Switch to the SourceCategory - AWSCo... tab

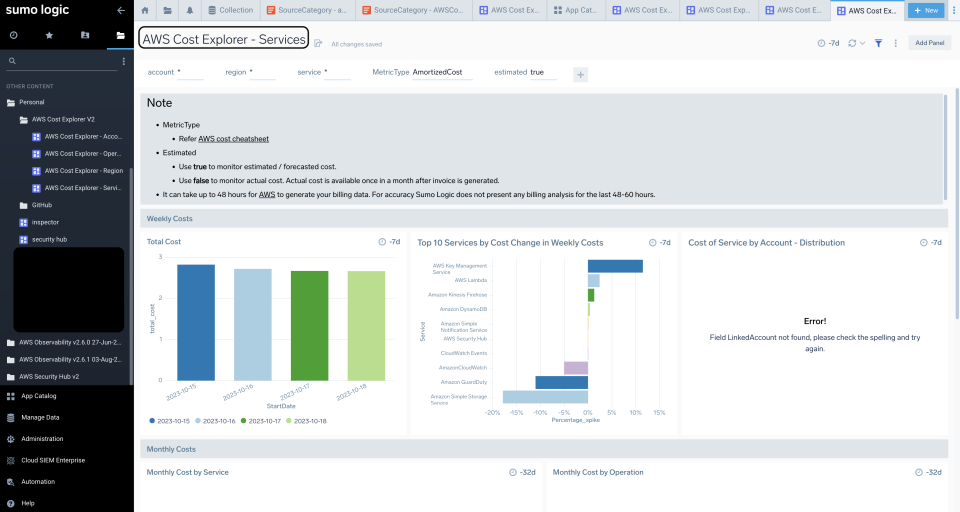[413, 10]
